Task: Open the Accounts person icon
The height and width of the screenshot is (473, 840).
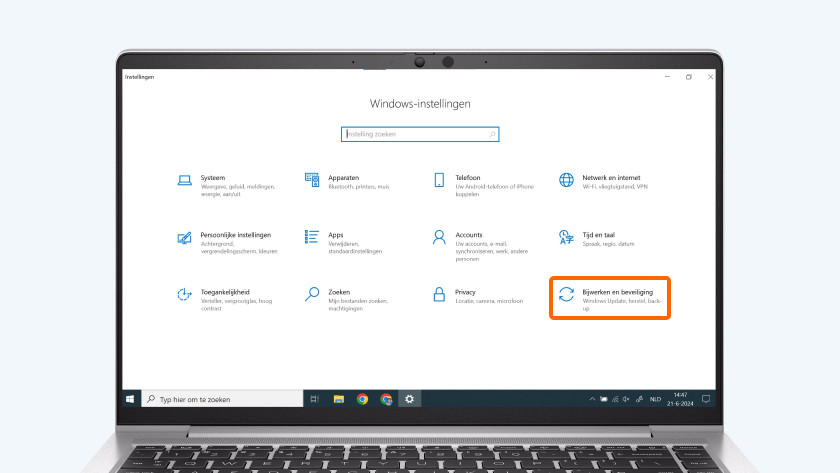Action: coord(439,237)
